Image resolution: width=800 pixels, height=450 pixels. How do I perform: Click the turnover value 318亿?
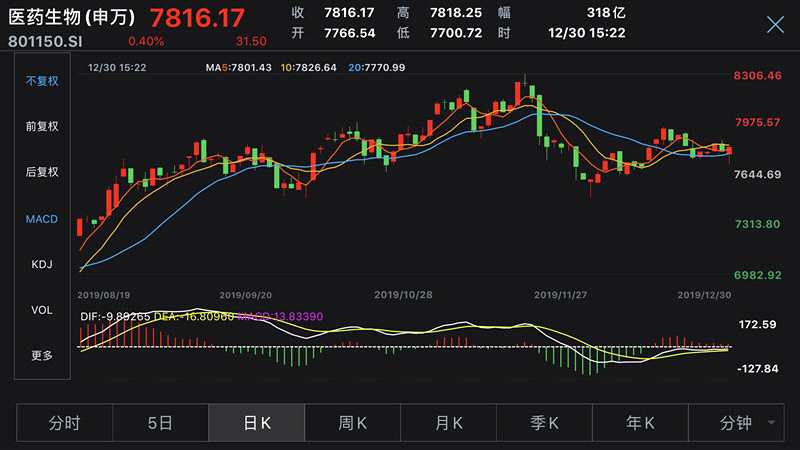point(606,13)
